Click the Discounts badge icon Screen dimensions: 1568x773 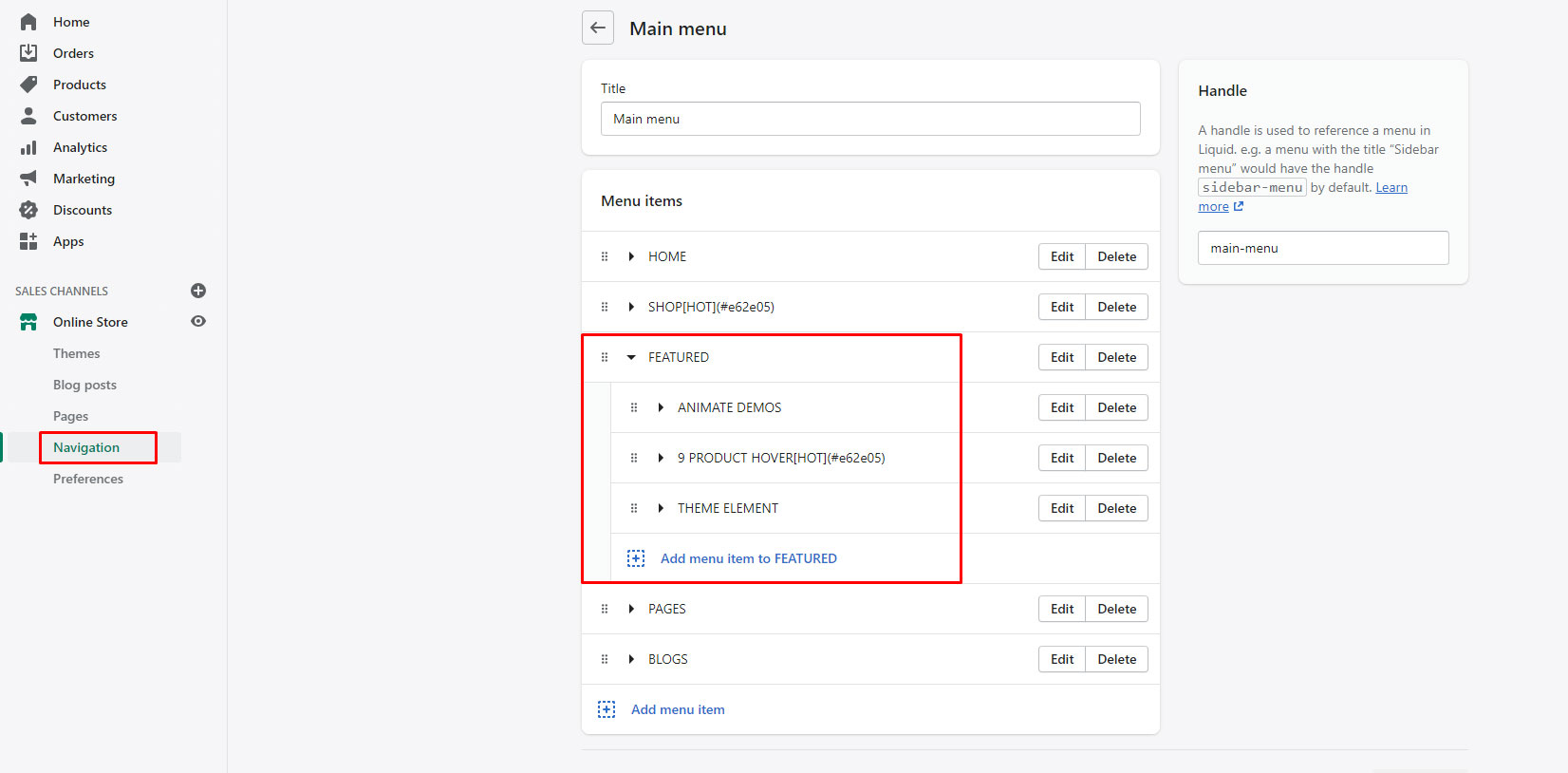pos(28,210)
